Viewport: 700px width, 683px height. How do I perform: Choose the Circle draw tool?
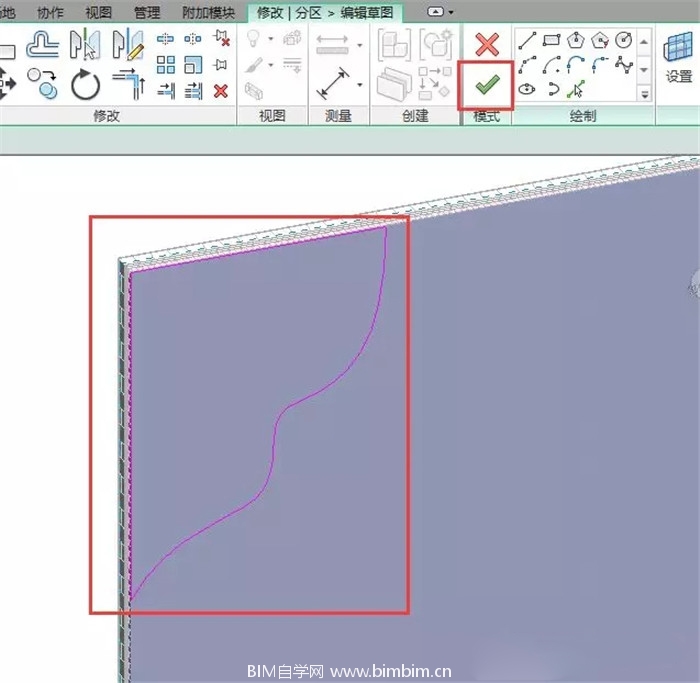click(624, 40)
